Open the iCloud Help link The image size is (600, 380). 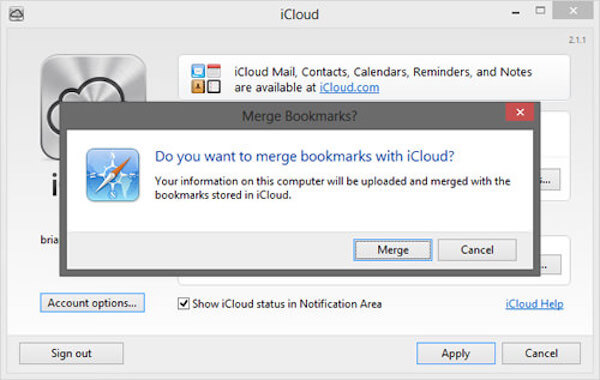[534, 304]
